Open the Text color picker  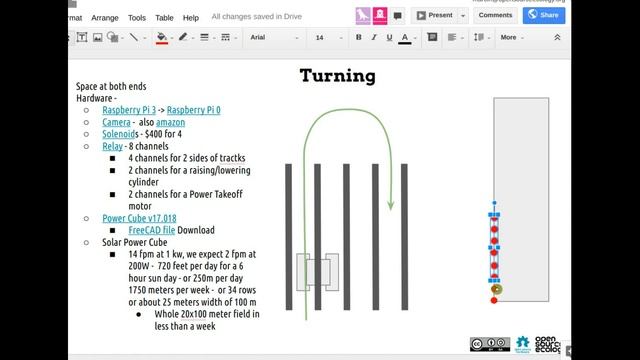coord(404,38)
